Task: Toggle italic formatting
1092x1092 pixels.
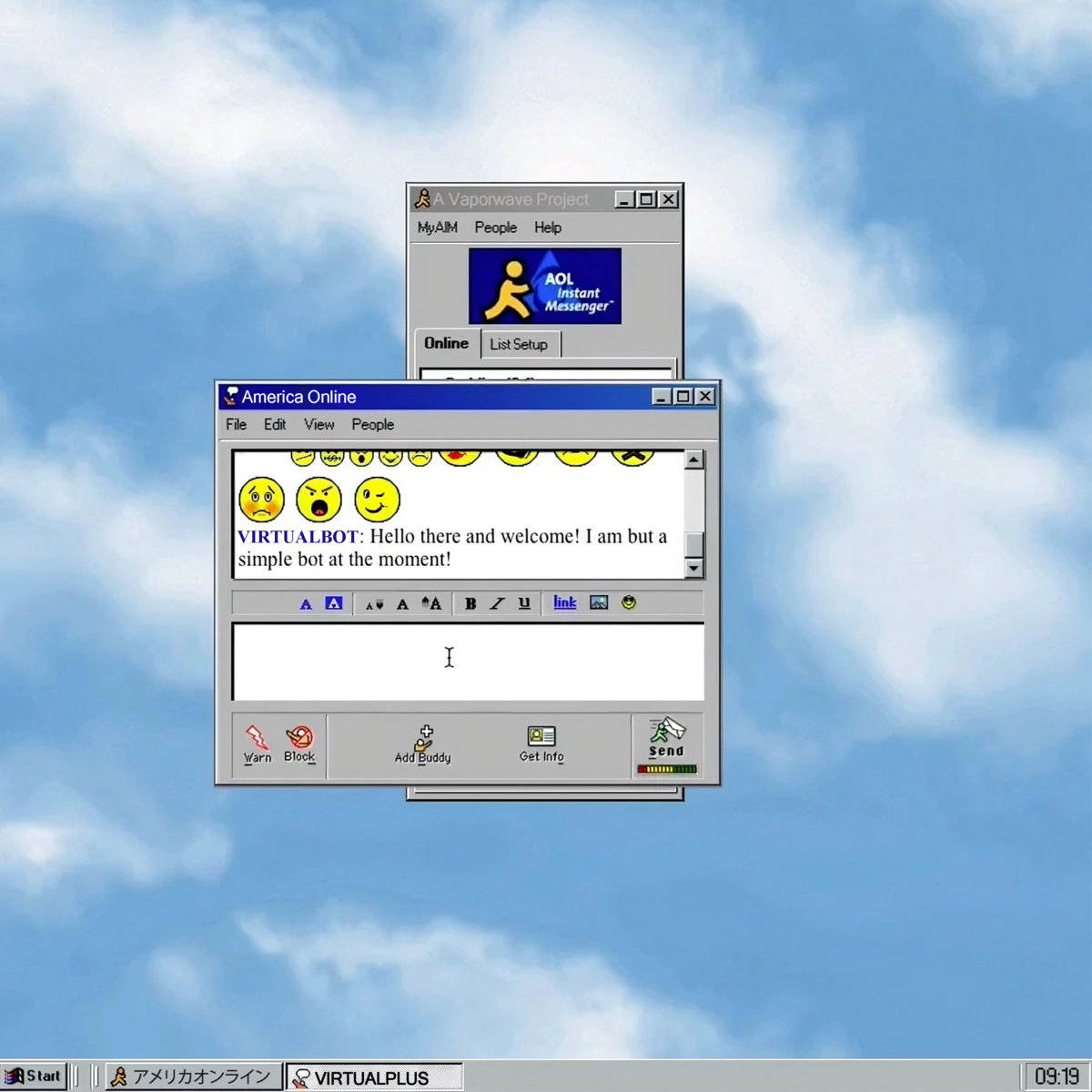Action: coord(497,603)
